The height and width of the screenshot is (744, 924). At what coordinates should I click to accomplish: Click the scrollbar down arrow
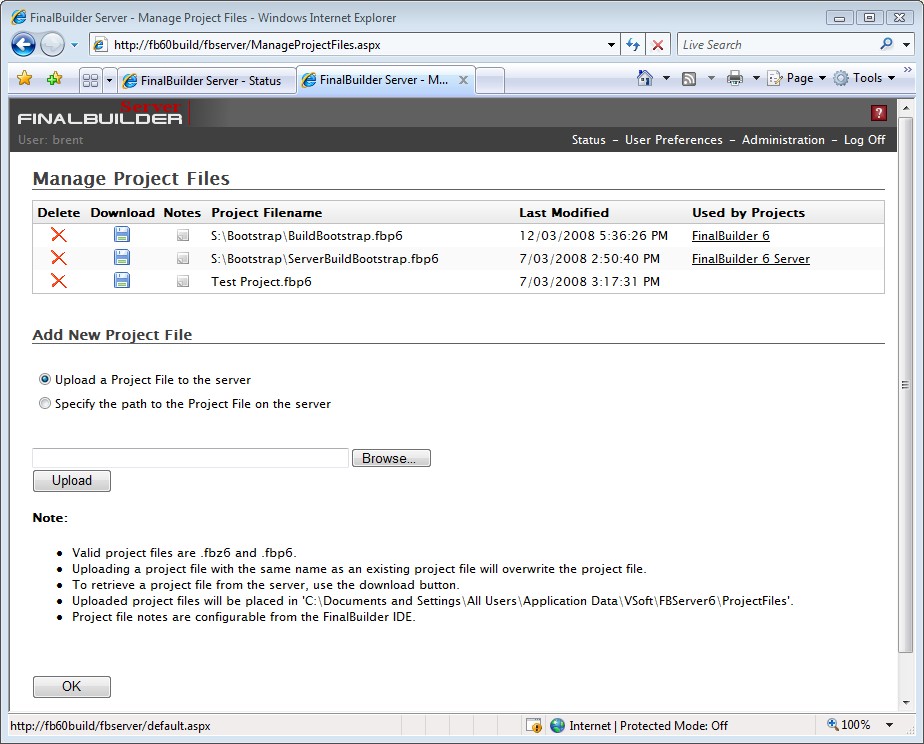click(905, 702)
